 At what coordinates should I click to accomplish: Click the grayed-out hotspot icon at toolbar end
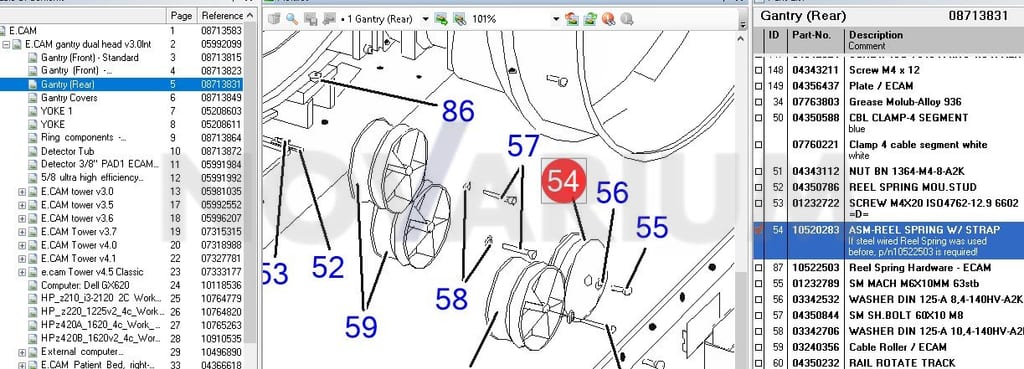627,19
